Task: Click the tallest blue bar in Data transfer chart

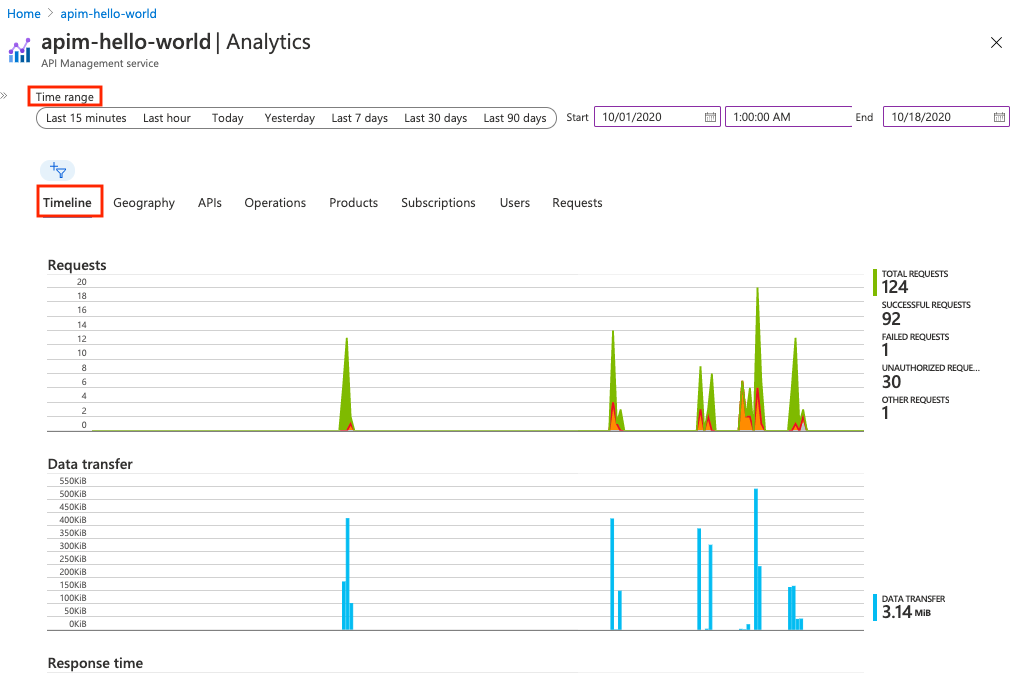Action: point(756,559)
